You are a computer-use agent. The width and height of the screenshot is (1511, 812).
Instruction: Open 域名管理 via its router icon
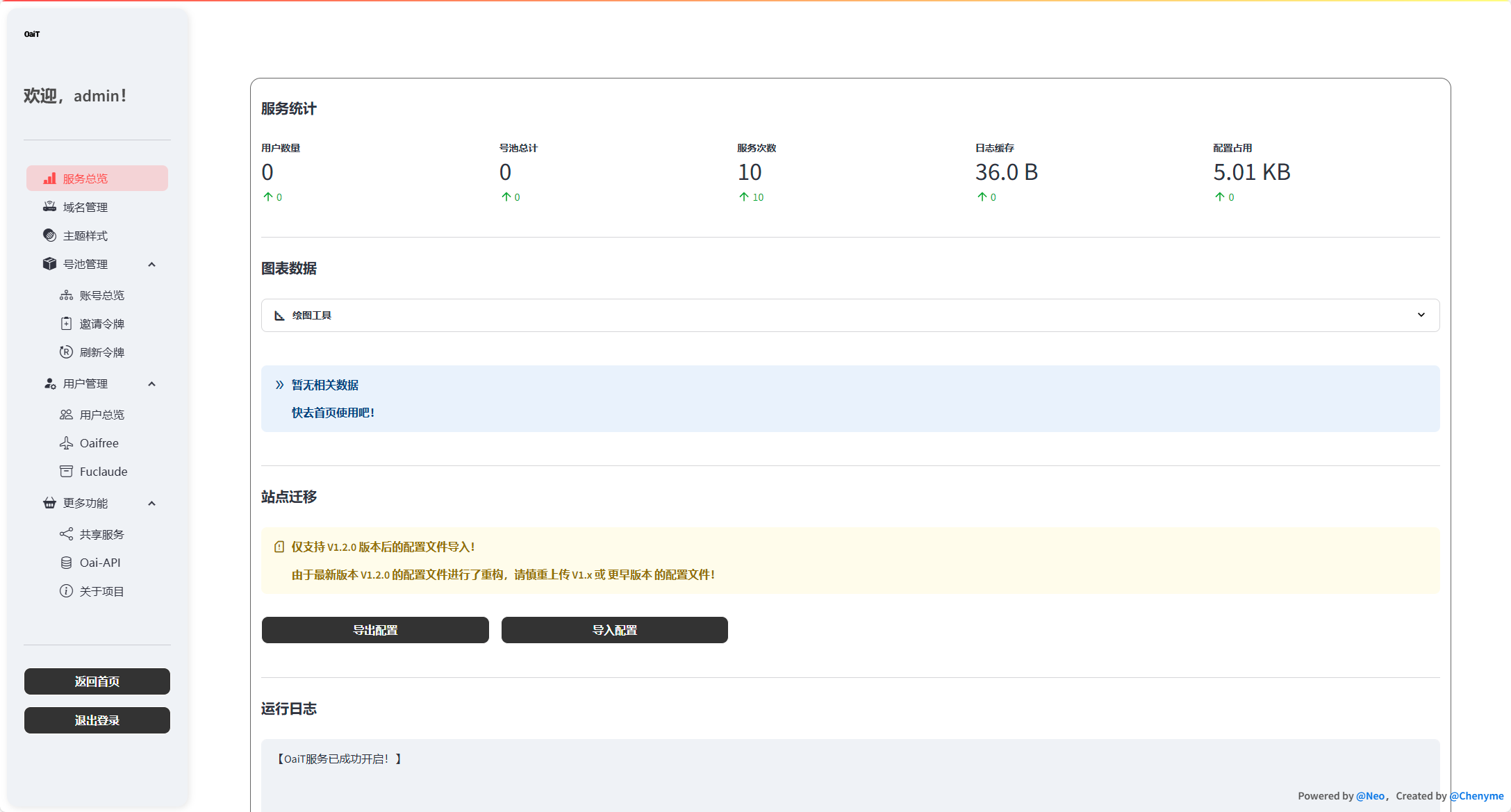[49, 207]
